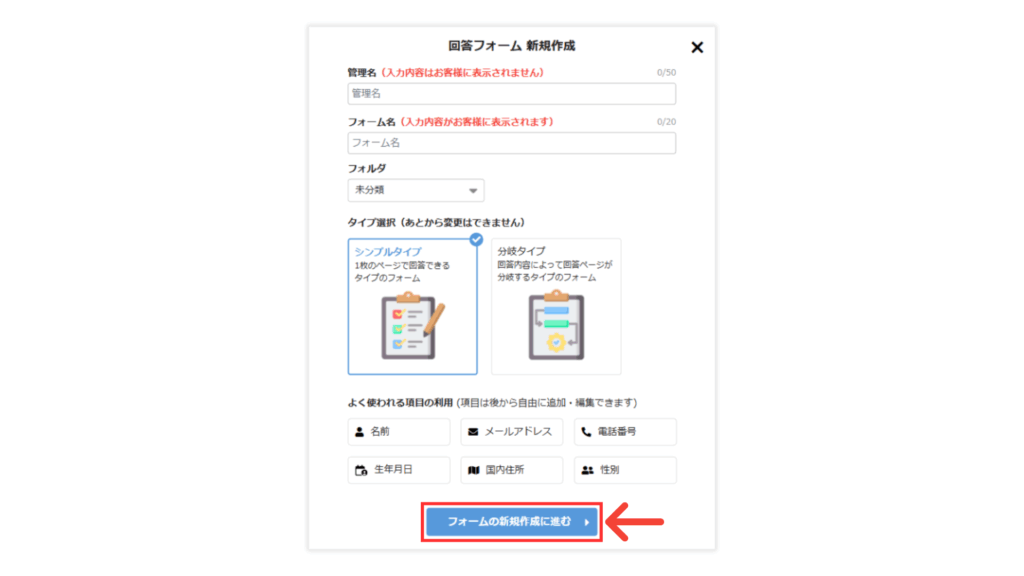Click the people icon for 性別
This screenshot has height=576, width=1024.
(x=588, y=470)
